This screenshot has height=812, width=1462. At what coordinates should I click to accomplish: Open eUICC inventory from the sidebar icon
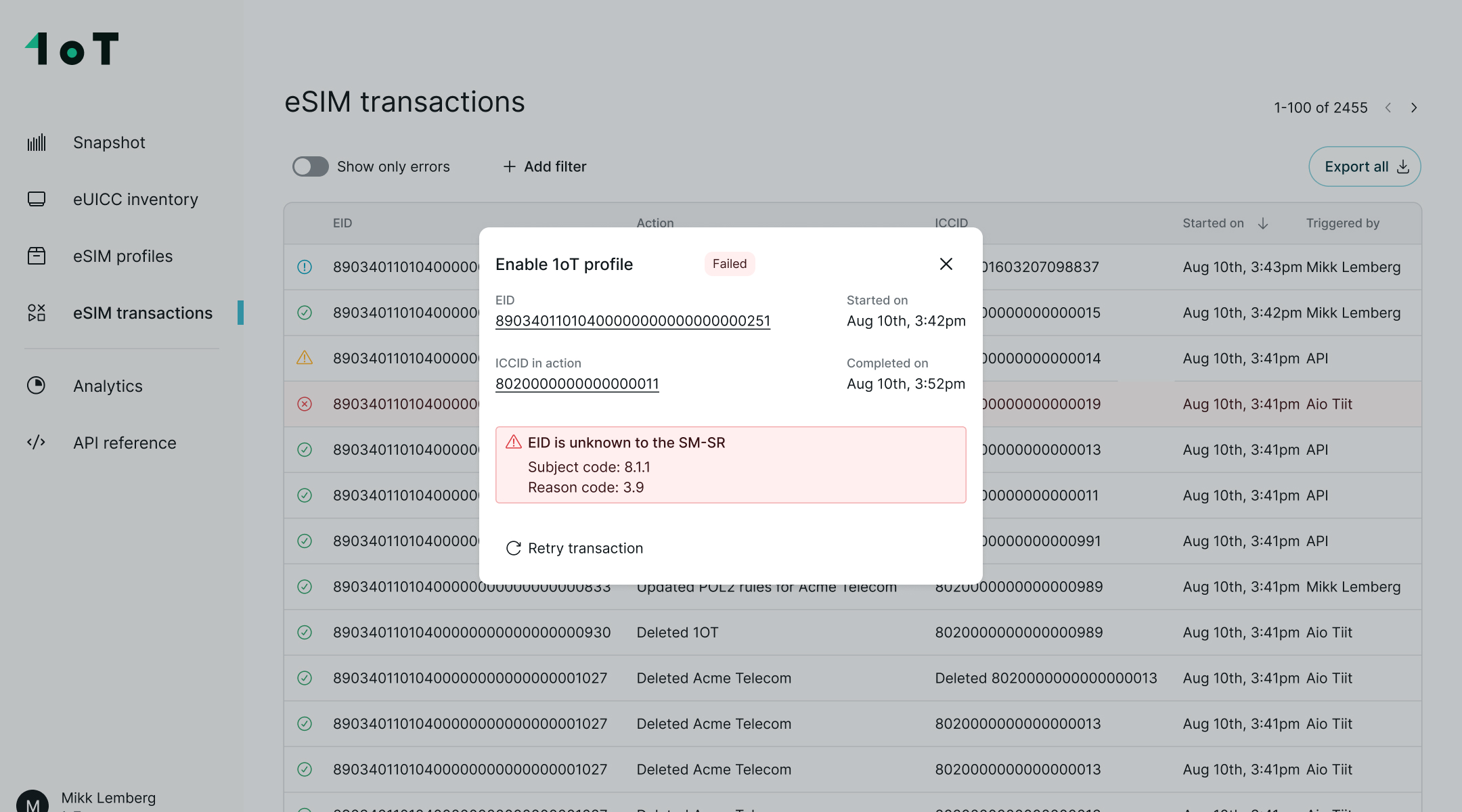37,199
